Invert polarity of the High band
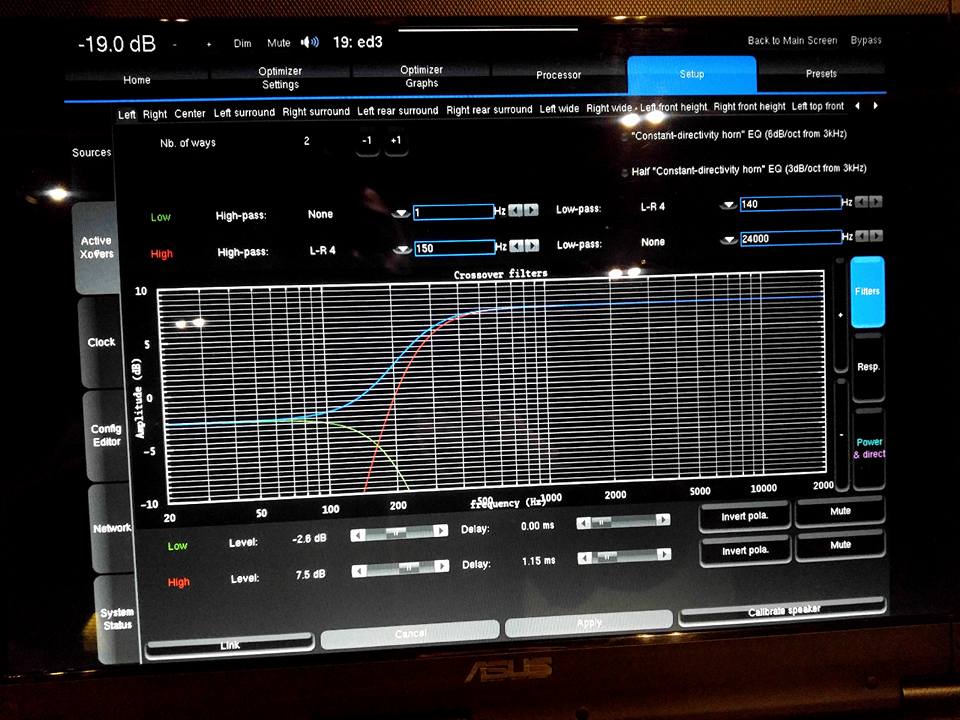The height and width of the screenshot is (720, 960). coord(744,551)
